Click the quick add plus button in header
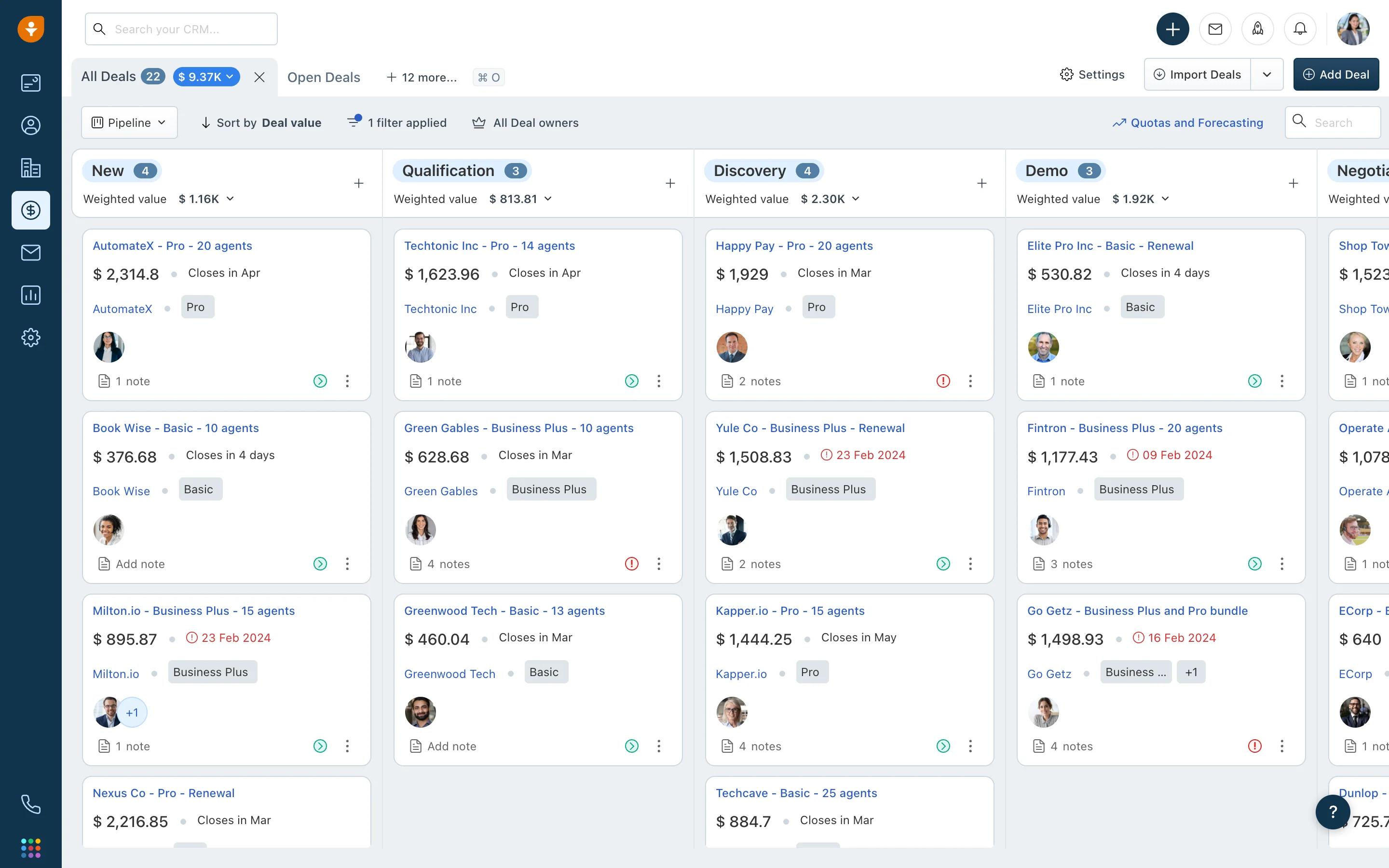Viewport: 1389px width, 868px height. pyautogui.click(x=1172, y=29)
